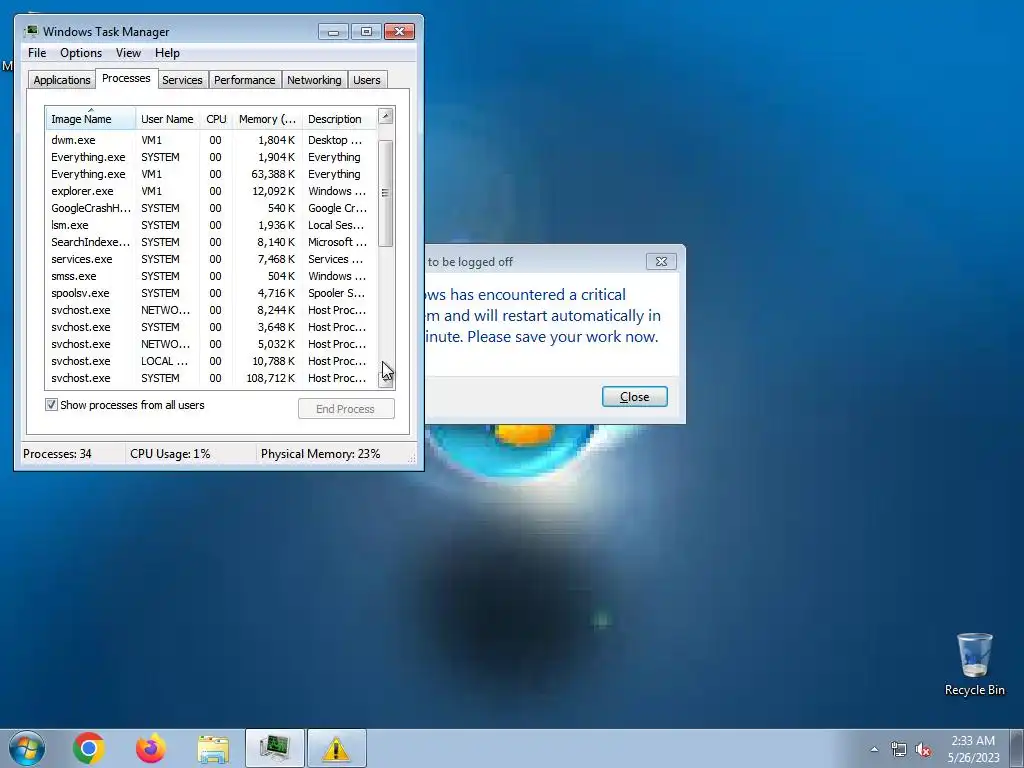Select the spoolsv.exe process
The image size is (1024, 768).
coord(211,293)
